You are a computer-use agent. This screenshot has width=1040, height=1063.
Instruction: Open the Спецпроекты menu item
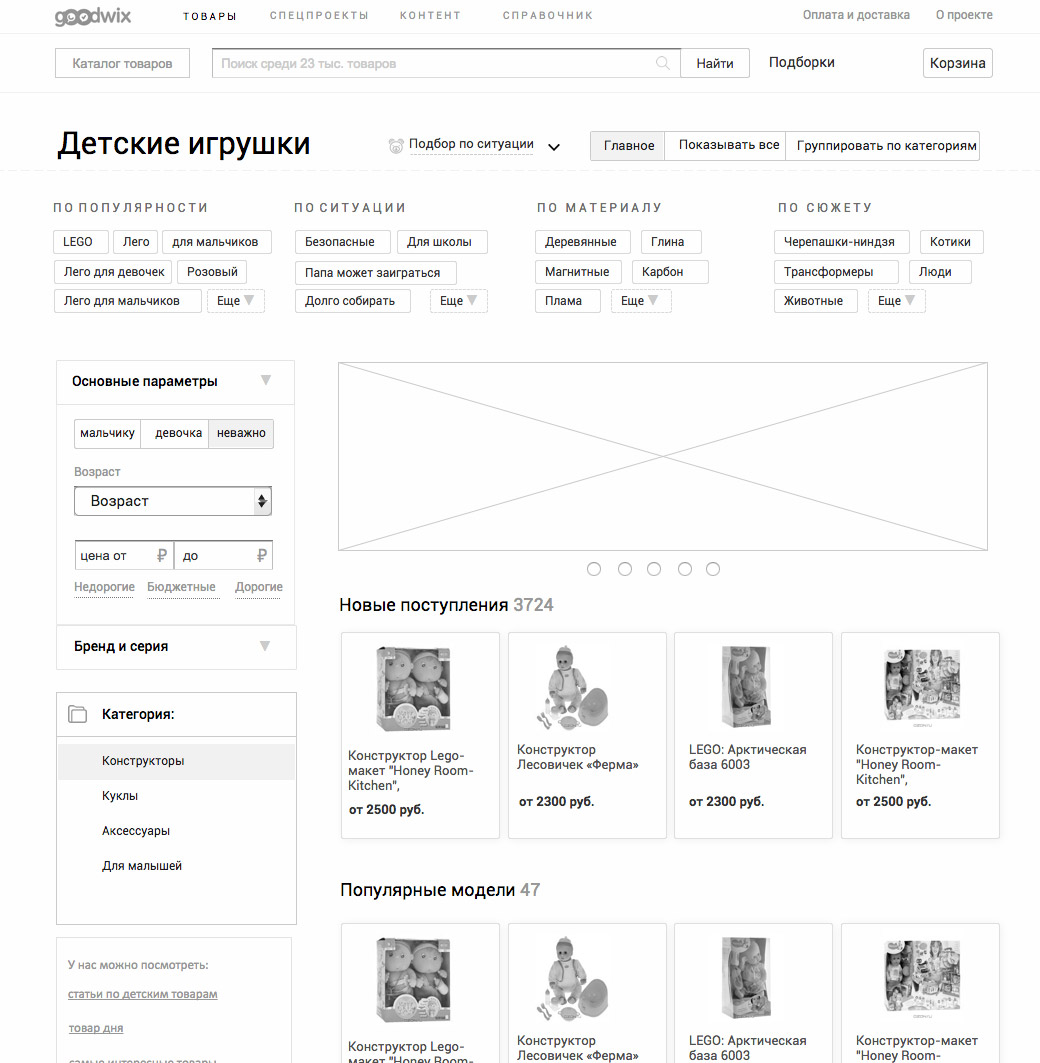point(319,16)
